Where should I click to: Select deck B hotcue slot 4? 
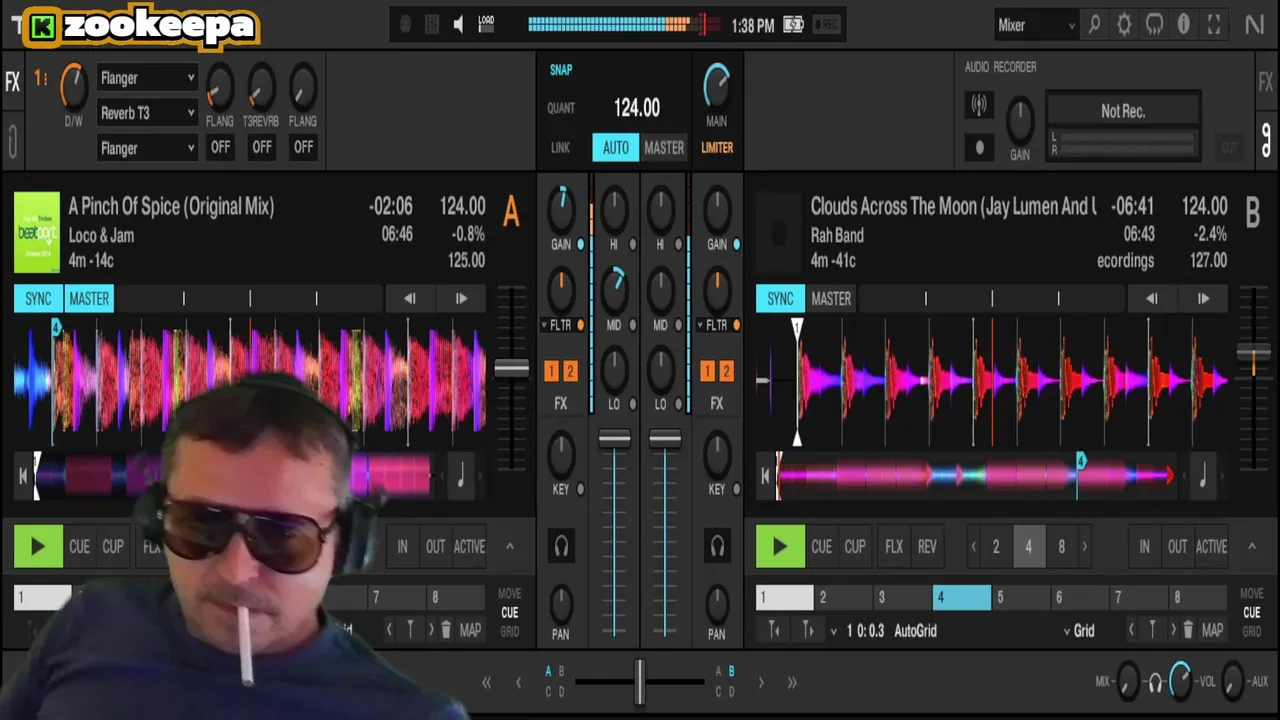[961, 597]
